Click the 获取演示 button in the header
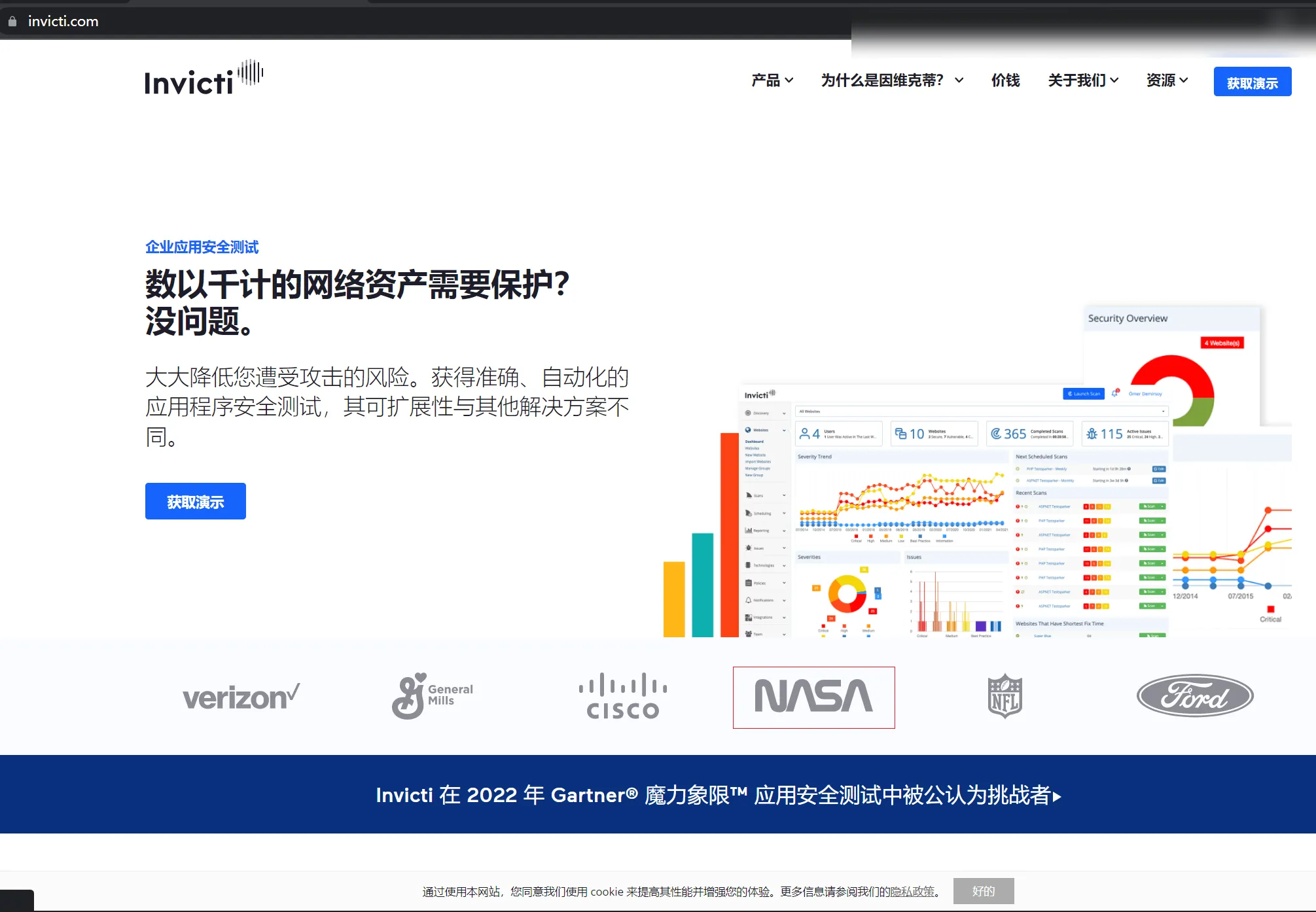1316x912 pixels. (1252, 82)
